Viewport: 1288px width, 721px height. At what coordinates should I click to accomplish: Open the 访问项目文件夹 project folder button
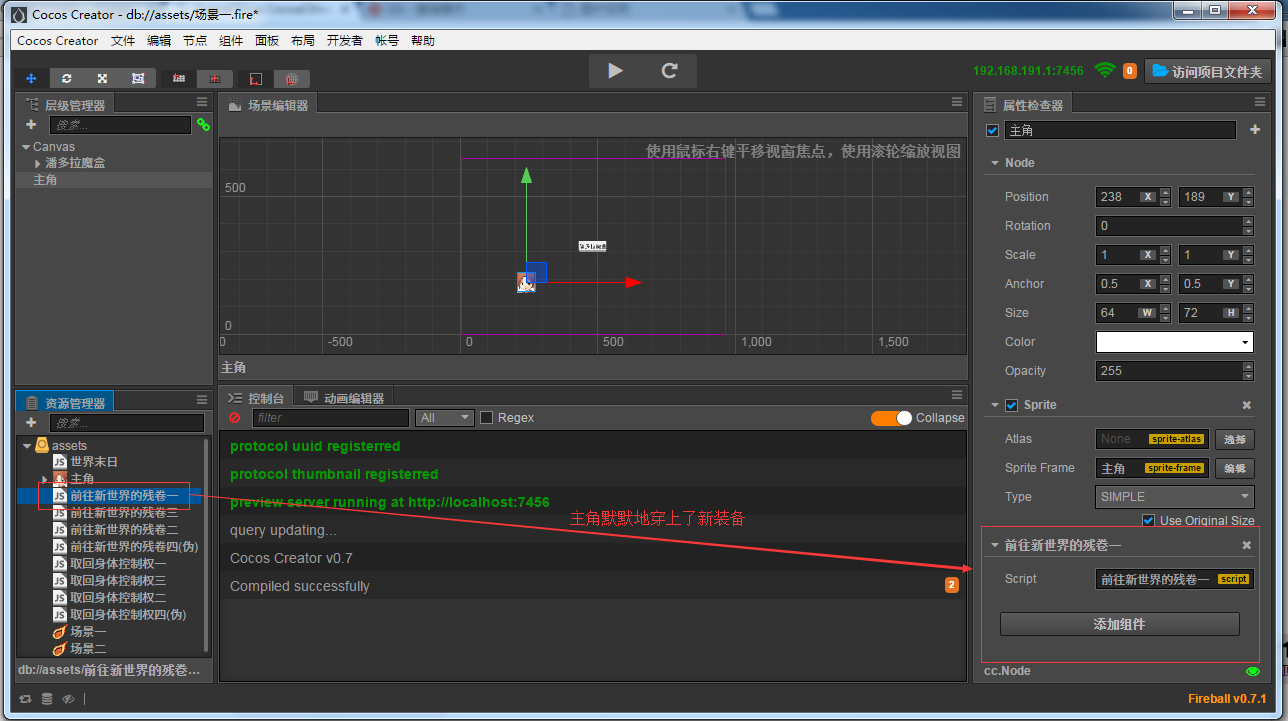1207,71
